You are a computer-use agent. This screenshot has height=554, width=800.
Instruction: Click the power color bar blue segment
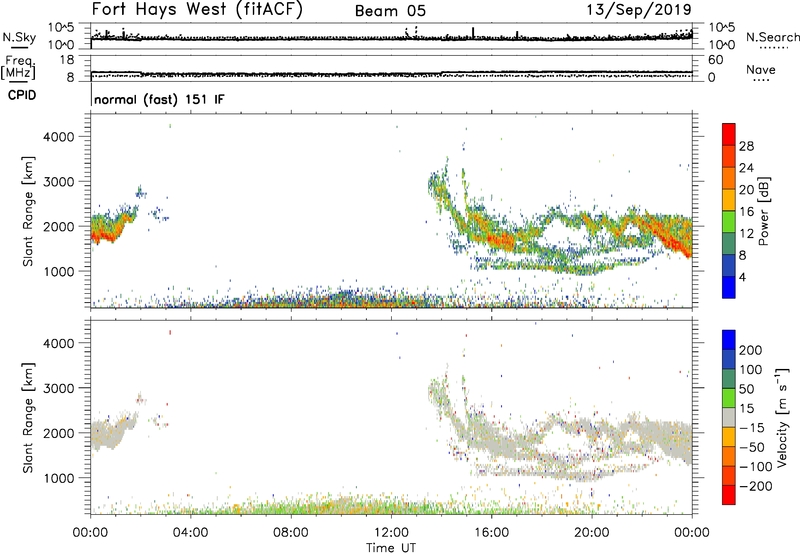click(729, 287)
